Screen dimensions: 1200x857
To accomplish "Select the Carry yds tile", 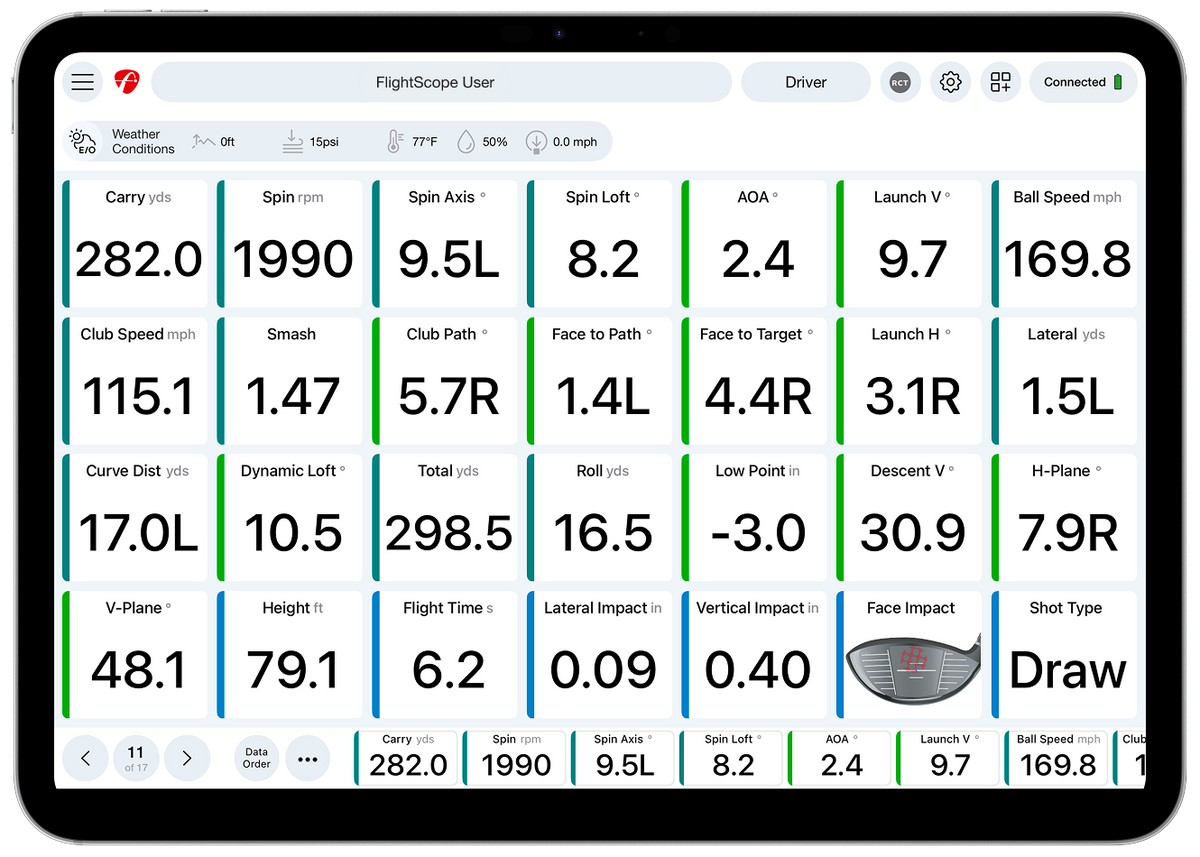I will pyautogui.click(x=135, y=244).
